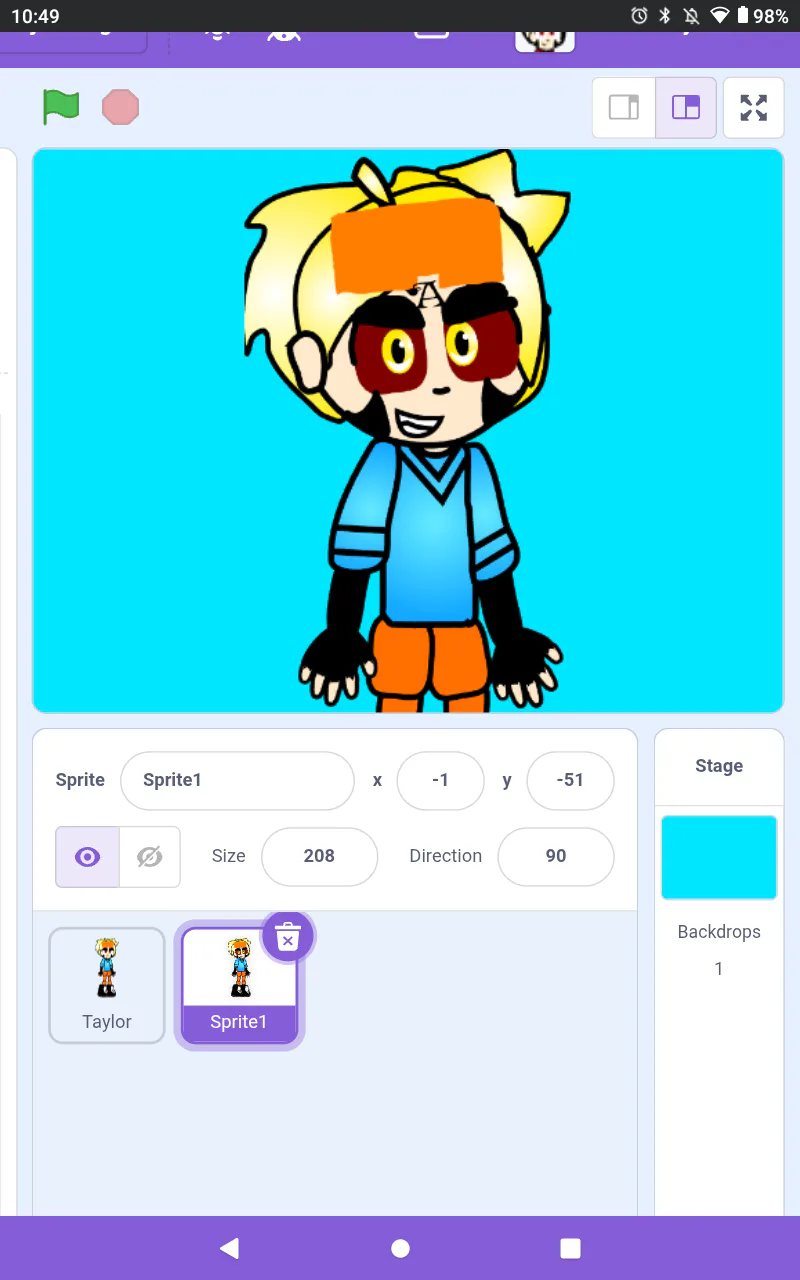Enter full screen stage mode
Image resolution: width=800 pixels, height=1280 pixels.
pyautogui.click(x=754, y=107)
